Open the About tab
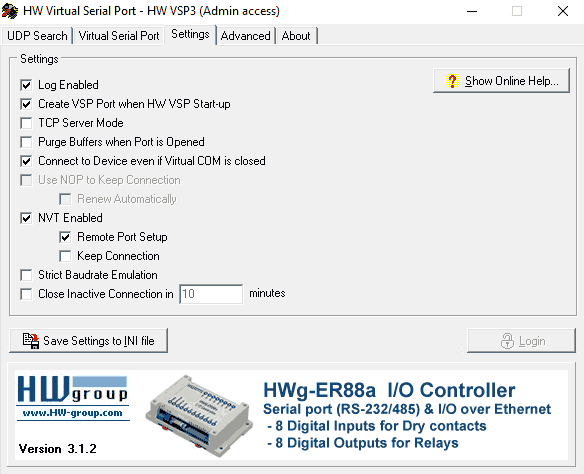Viewport: 584px width, 474px height. (296, 36)
